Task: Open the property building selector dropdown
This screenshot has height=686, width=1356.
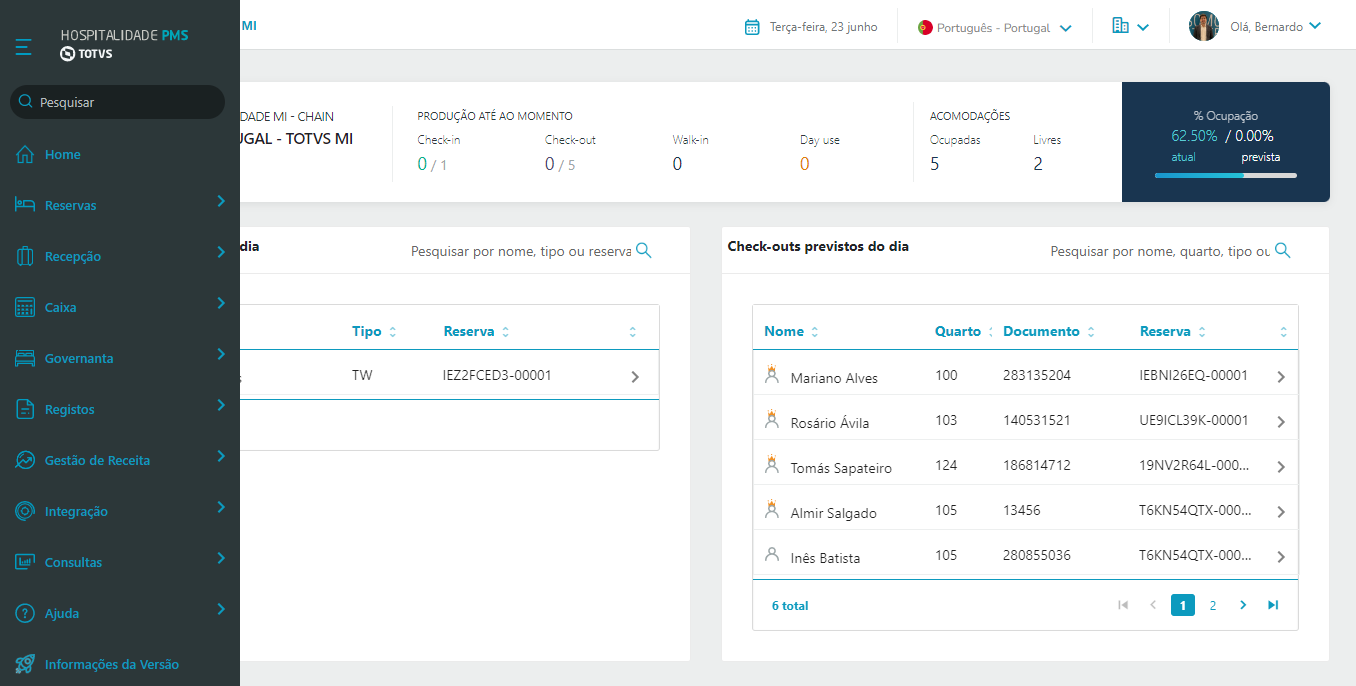Action: pos(1130,27)
